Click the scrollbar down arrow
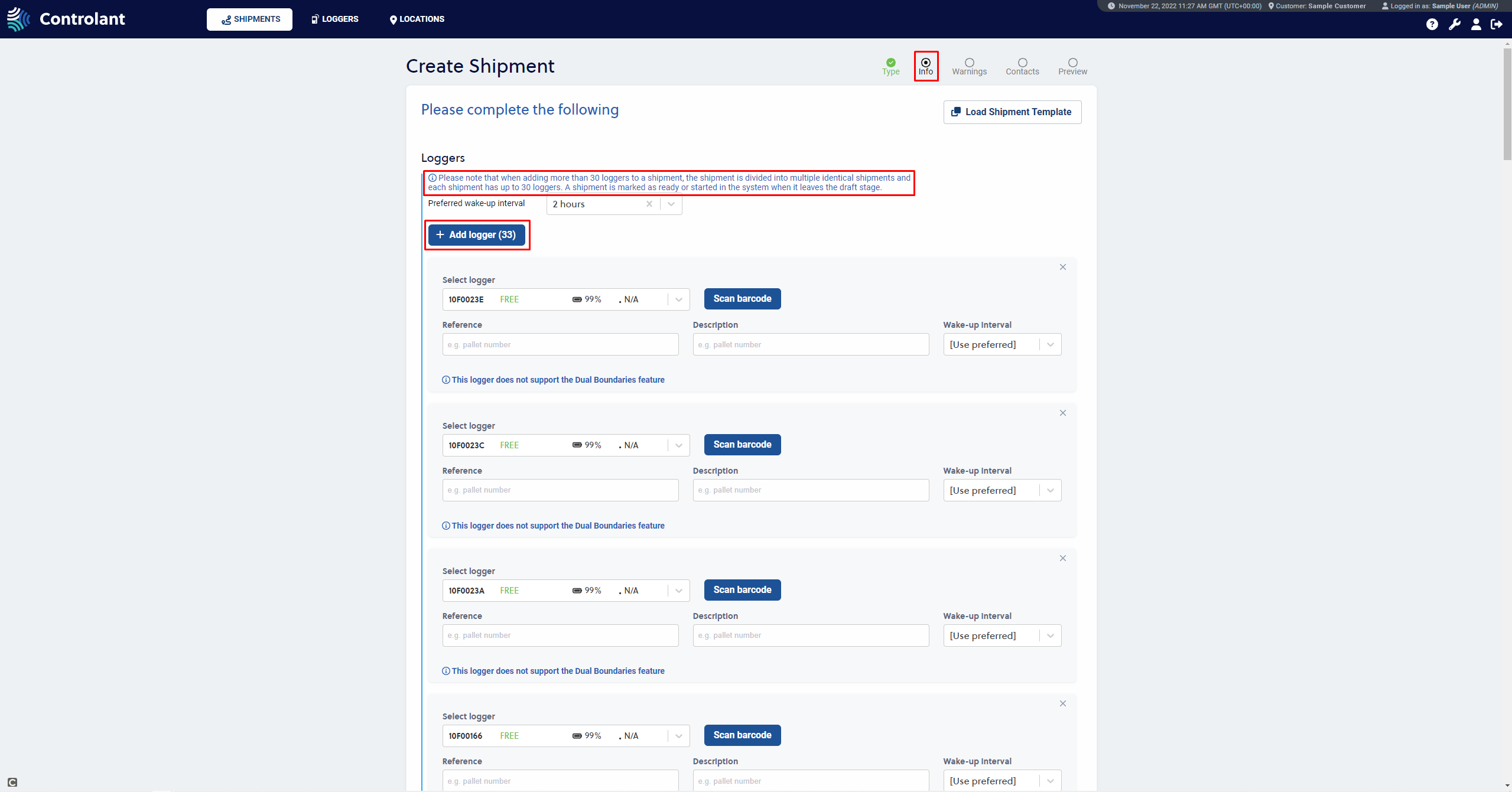The image size is (1512, 792). 1507,787
